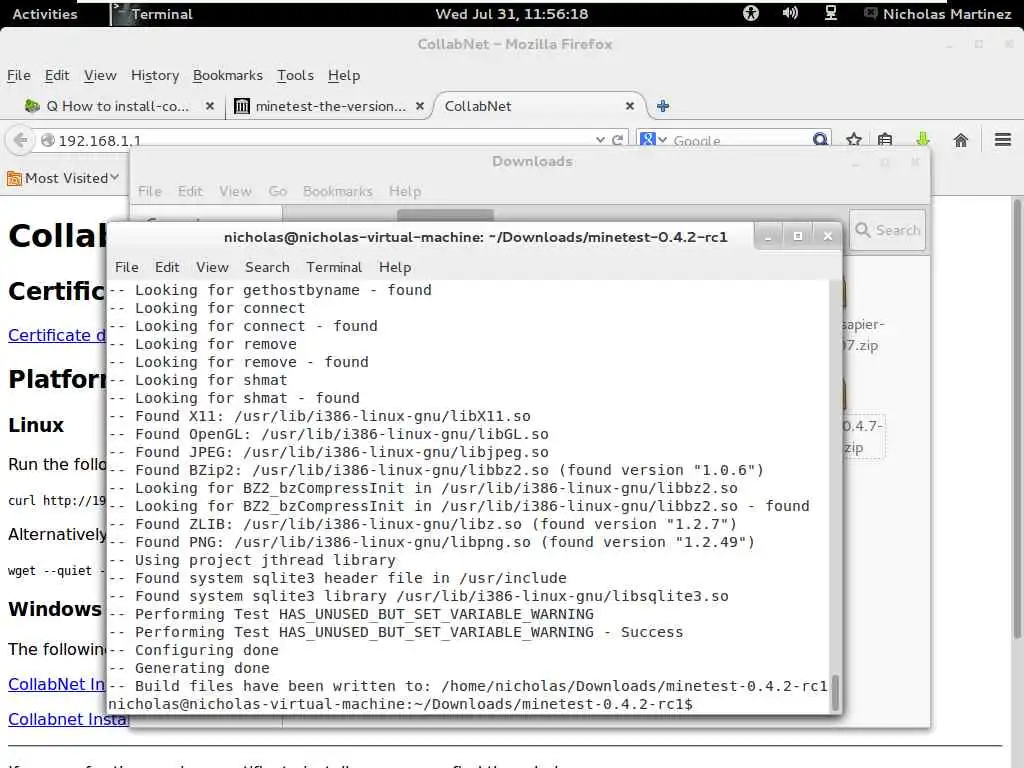Click 'Configuring done' line in terminal
The width and height of the screenshot is (1024, 768).
pos(194,650)
